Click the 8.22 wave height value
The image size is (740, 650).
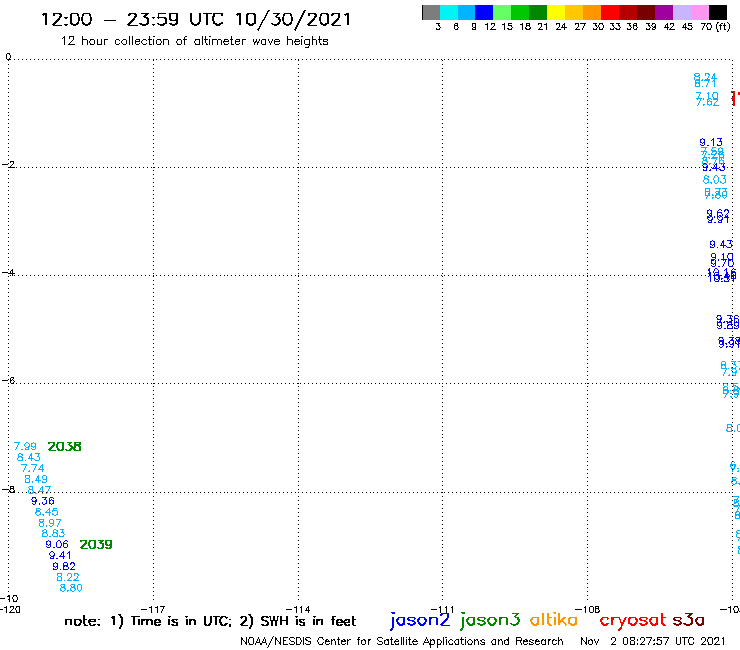[67, 577]
